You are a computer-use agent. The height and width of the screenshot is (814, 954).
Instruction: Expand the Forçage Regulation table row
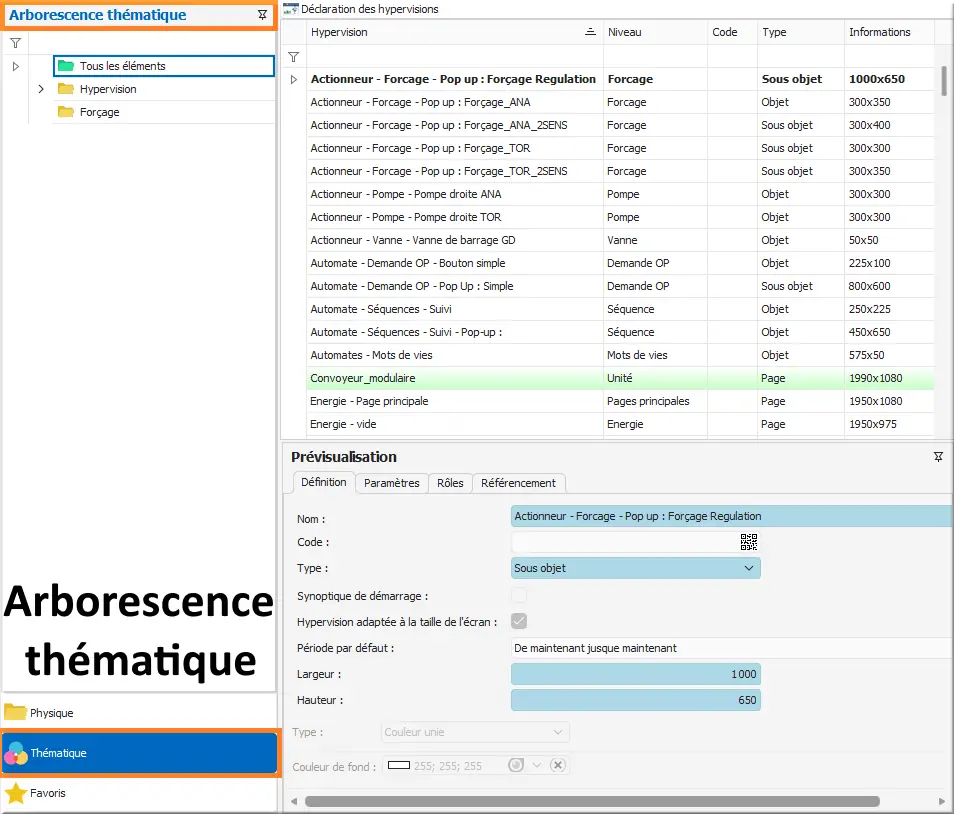click(x=293, y=80)
